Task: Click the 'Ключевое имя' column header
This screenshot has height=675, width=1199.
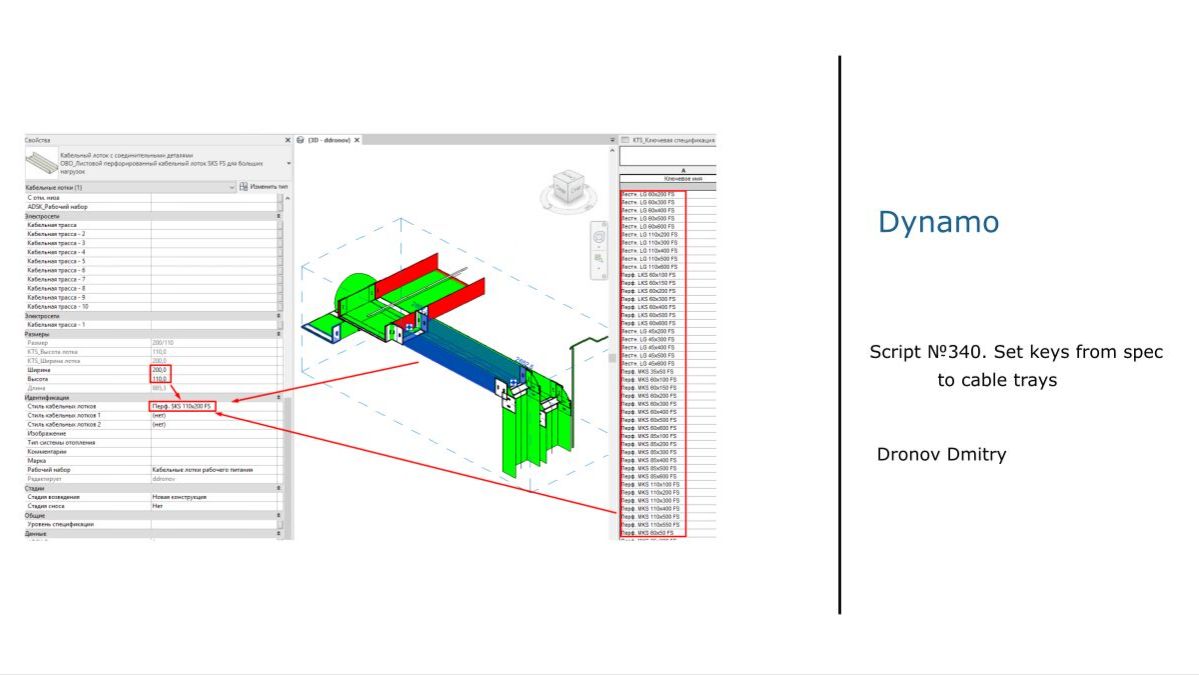Action: point(683,179)
